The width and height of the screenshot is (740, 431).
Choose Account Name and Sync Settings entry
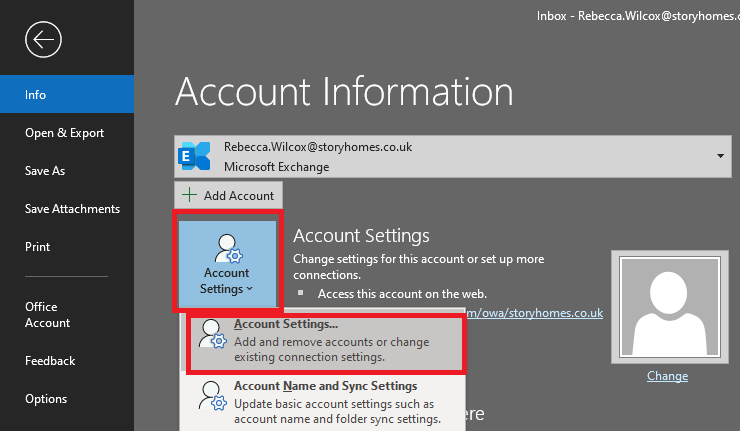322,403
